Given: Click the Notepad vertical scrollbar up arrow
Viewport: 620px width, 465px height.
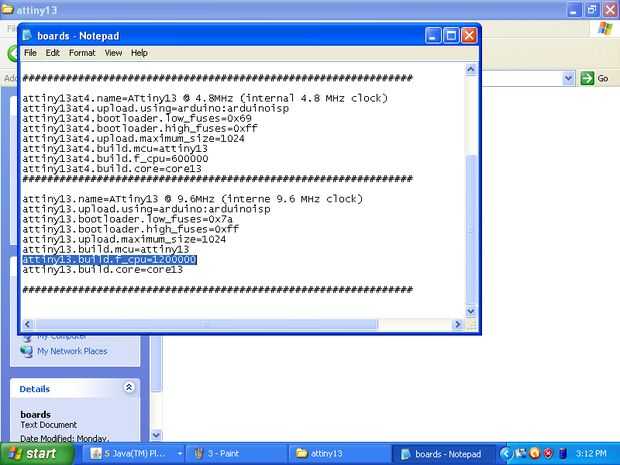Looking at the screenshot, I should click(471, 69).
